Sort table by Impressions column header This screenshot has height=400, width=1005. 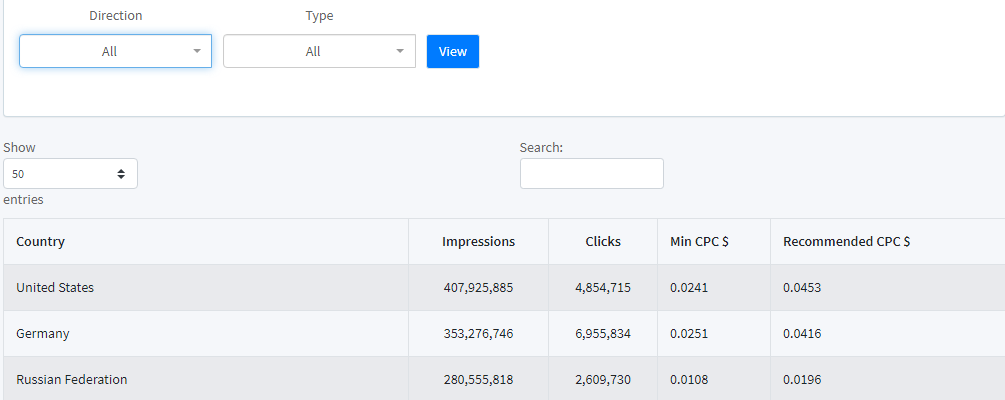pos(478,241)
